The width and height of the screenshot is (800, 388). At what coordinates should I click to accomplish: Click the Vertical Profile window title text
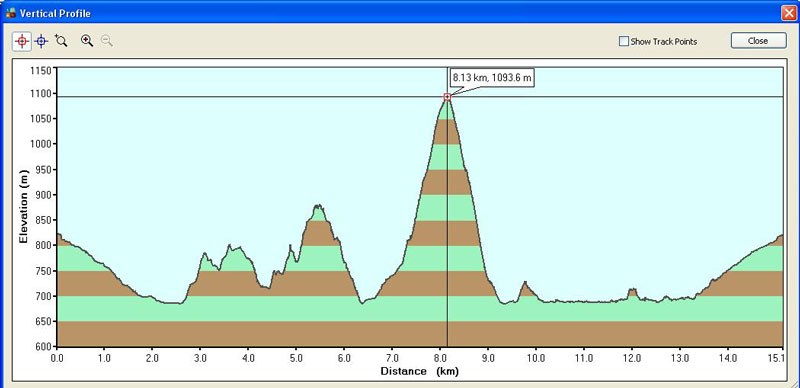55,13
